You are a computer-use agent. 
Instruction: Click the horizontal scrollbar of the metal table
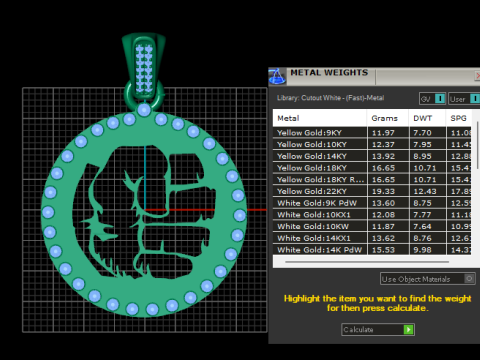point(367,262)
